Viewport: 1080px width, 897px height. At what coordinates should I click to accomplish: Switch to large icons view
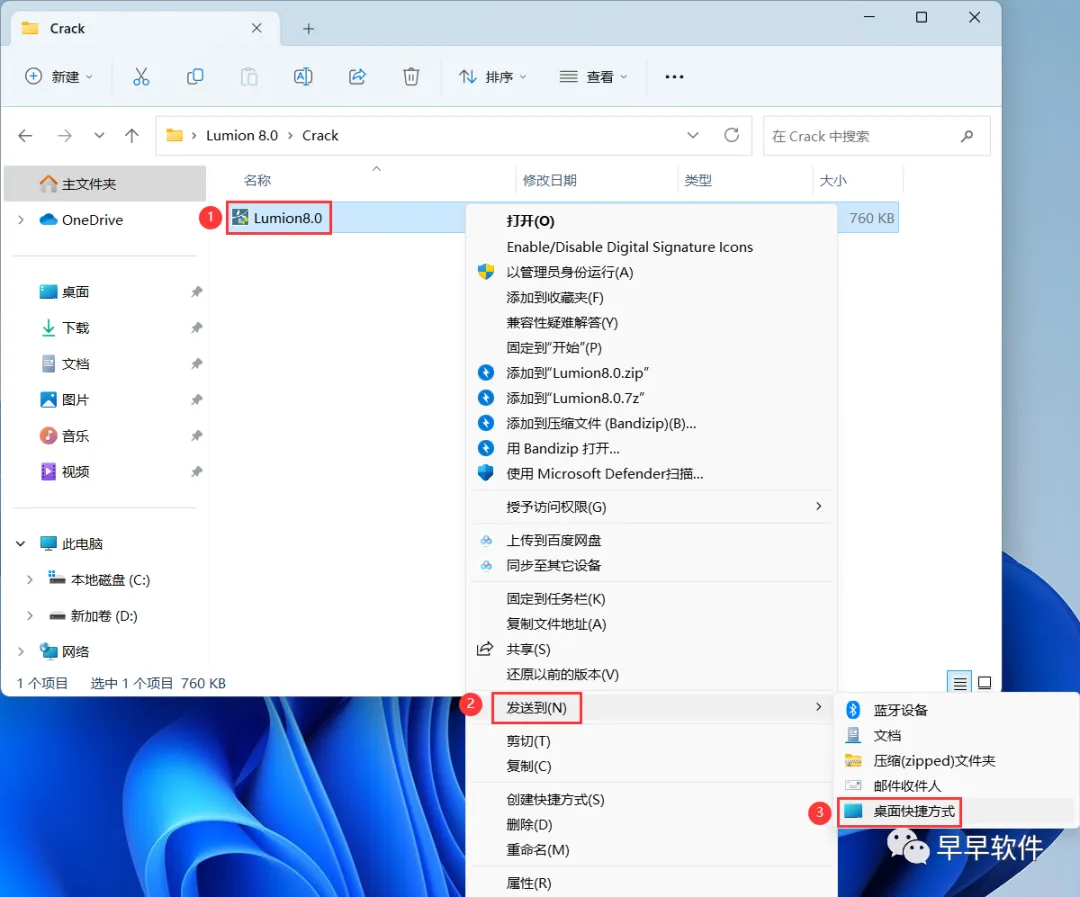click(984, 682)
